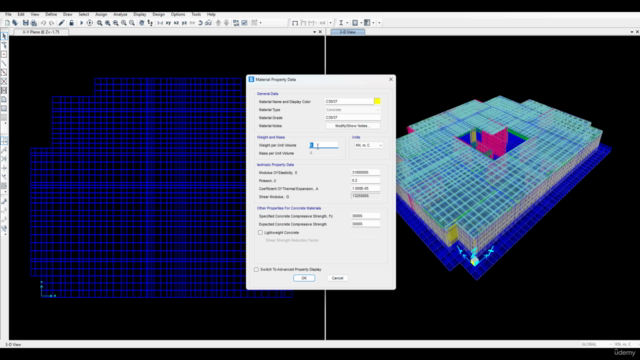640x360 pixels.
Task: Click the yellow material display color swatch
Action: 377,101
